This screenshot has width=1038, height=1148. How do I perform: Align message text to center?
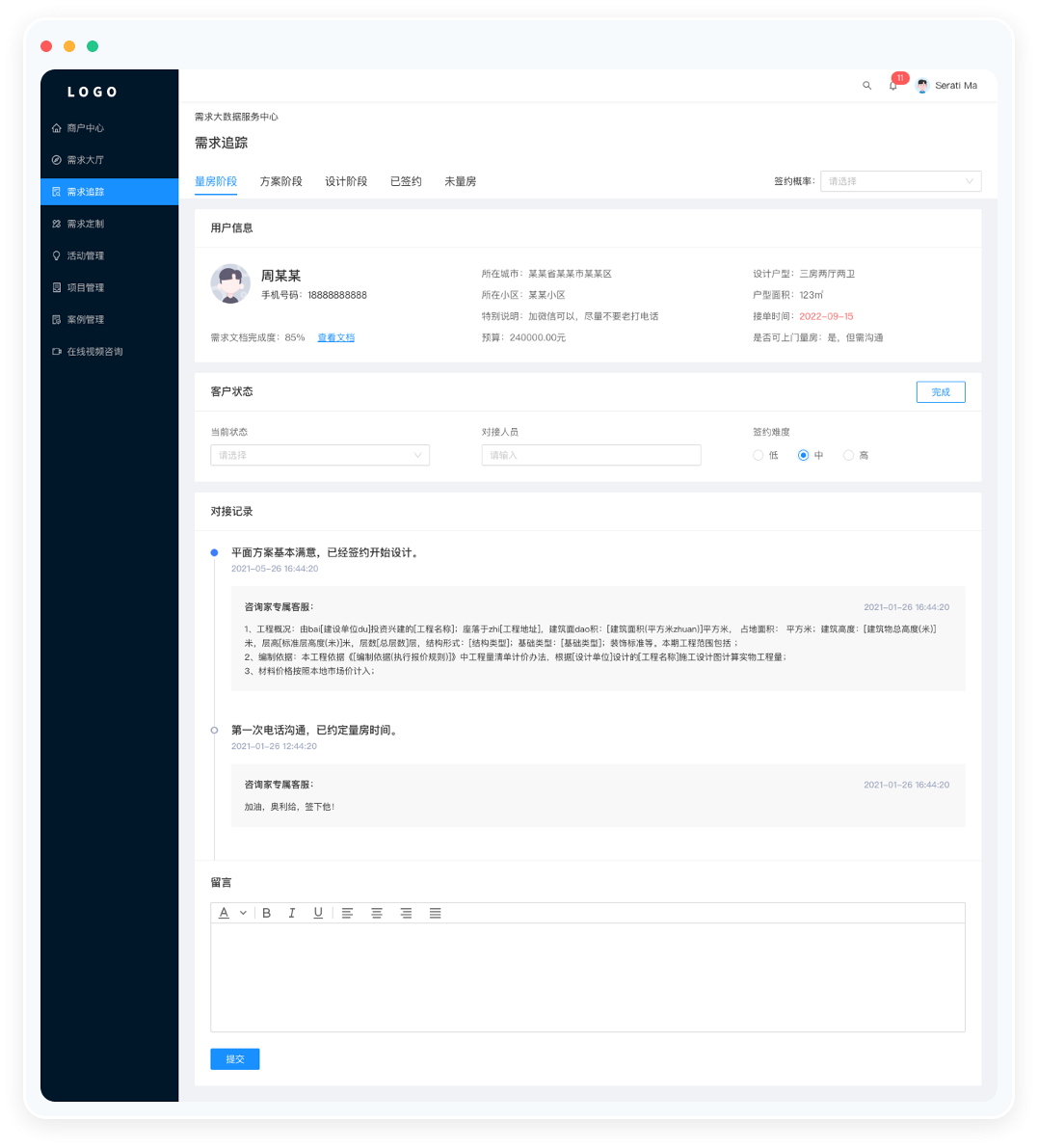[377, 913]
